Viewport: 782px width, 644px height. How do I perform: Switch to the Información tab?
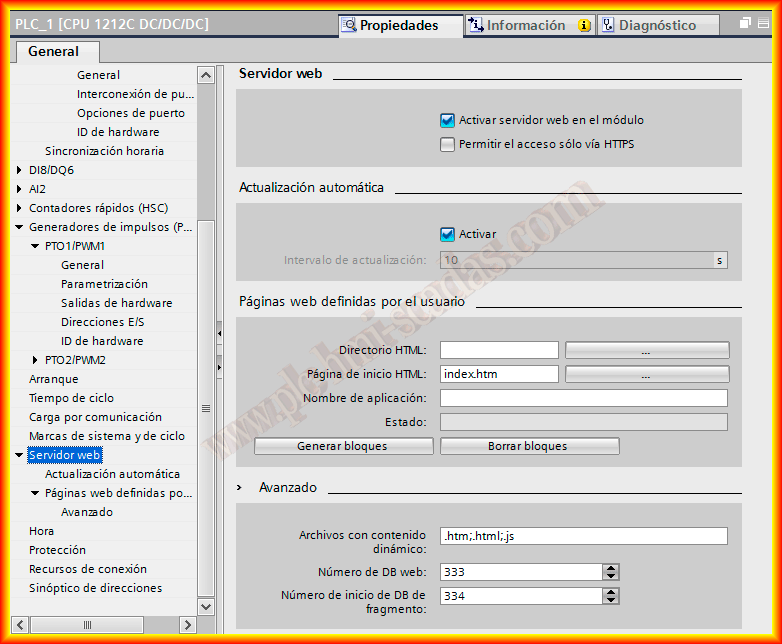526,25
